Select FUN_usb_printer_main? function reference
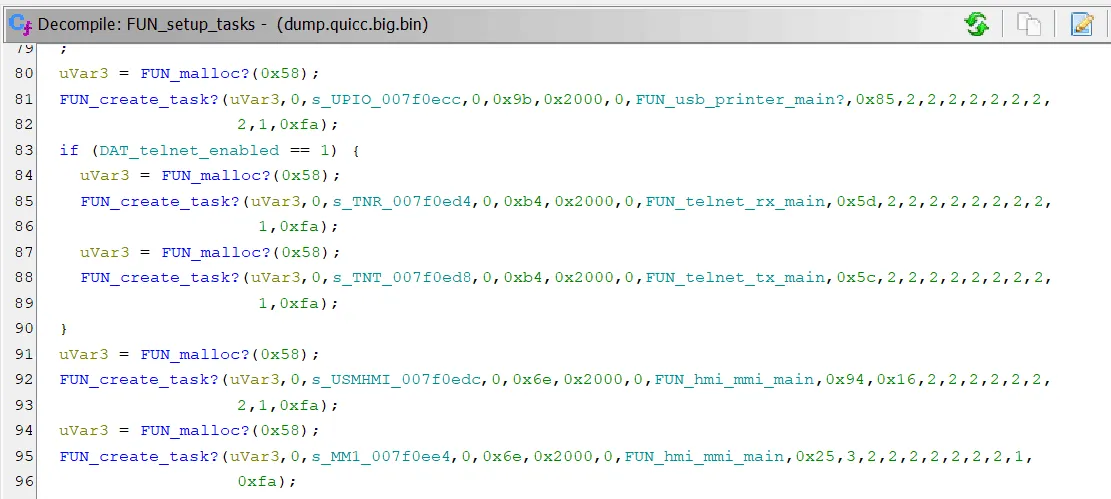Image resolution: width=1111 pixels, height=499 pixels. [741, 99]
